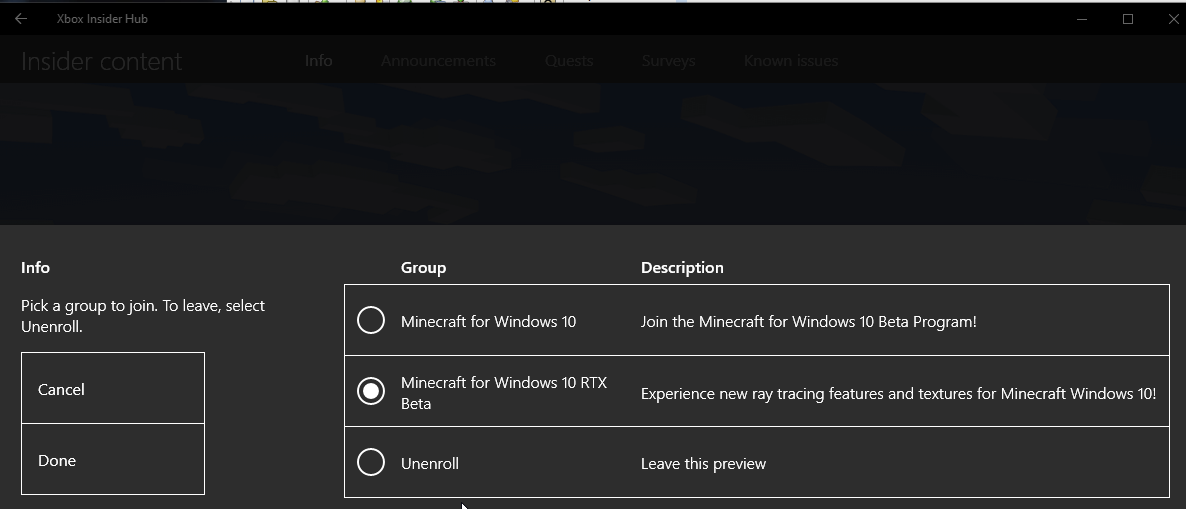Image resolution: width=1186 pixels, height=509 pixels.
Task: Click the back arrow in the title bar
Action: pyautogui.click(x=21, y=19)
